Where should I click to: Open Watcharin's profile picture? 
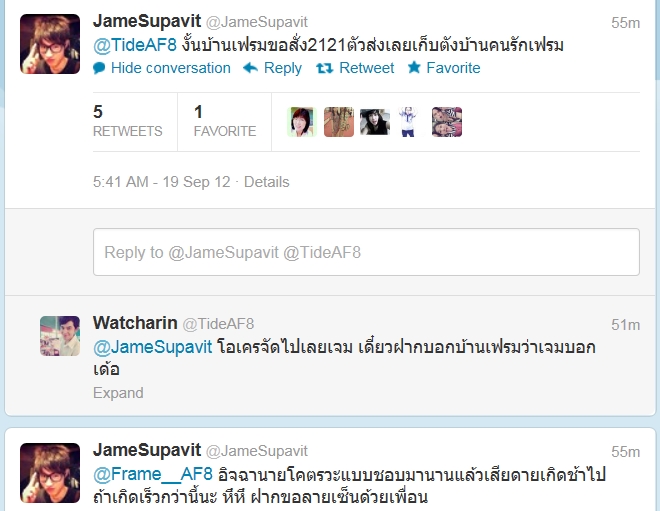coord(60,336)
